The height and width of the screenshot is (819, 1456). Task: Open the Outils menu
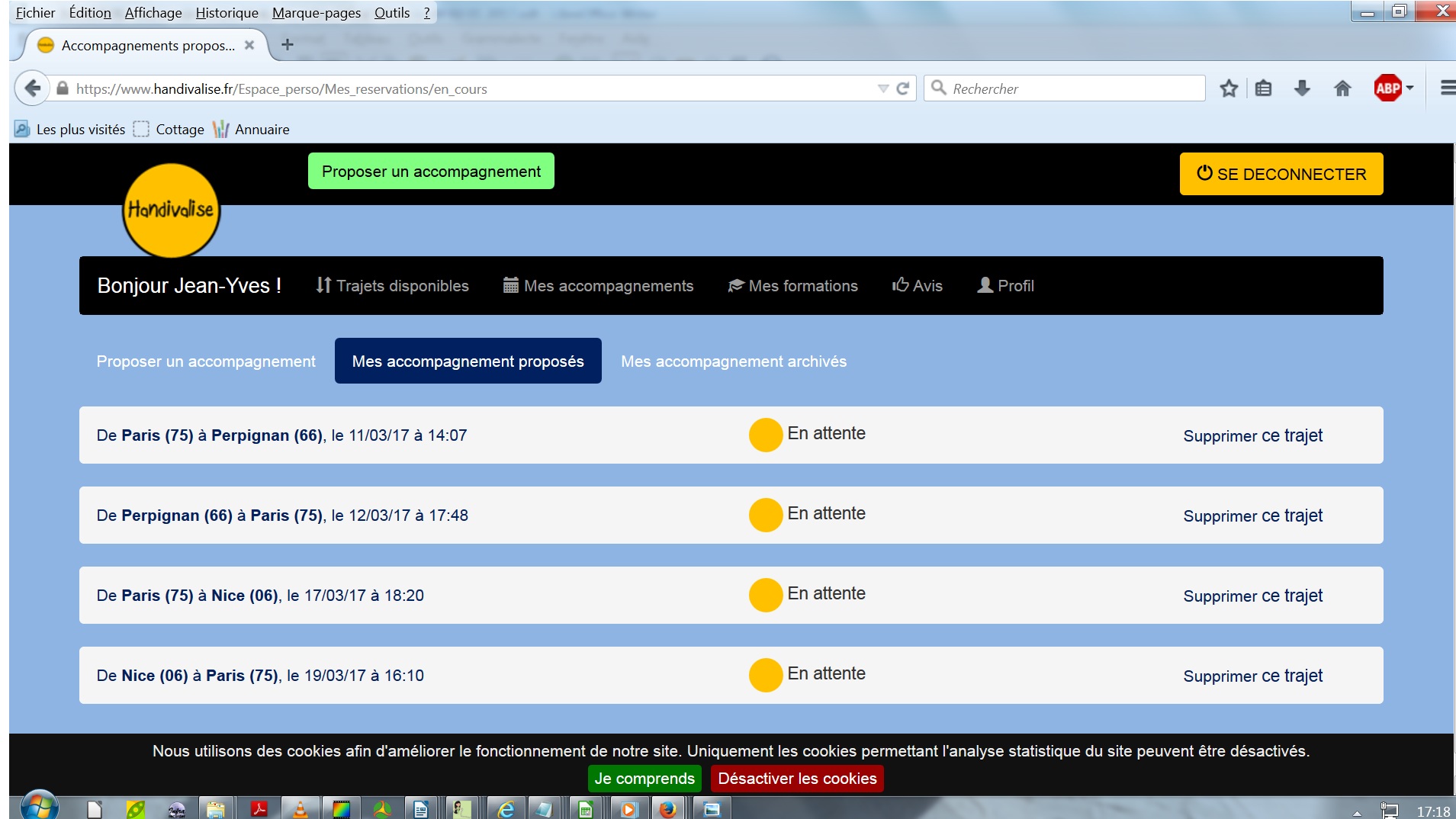pyautogui.click(x=392, y=12)
